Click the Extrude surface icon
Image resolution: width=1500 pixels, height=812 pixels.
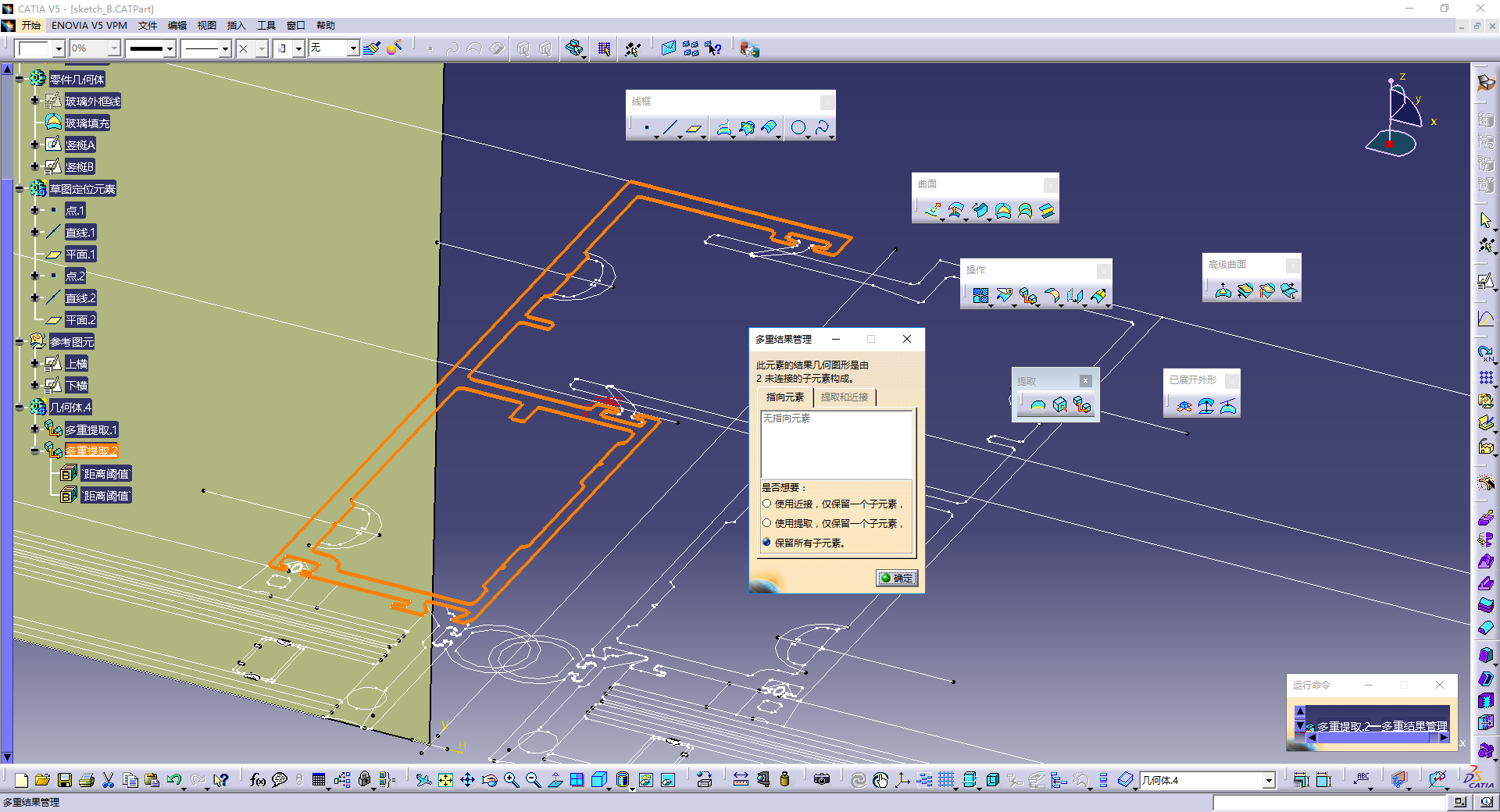pos(933,210)
